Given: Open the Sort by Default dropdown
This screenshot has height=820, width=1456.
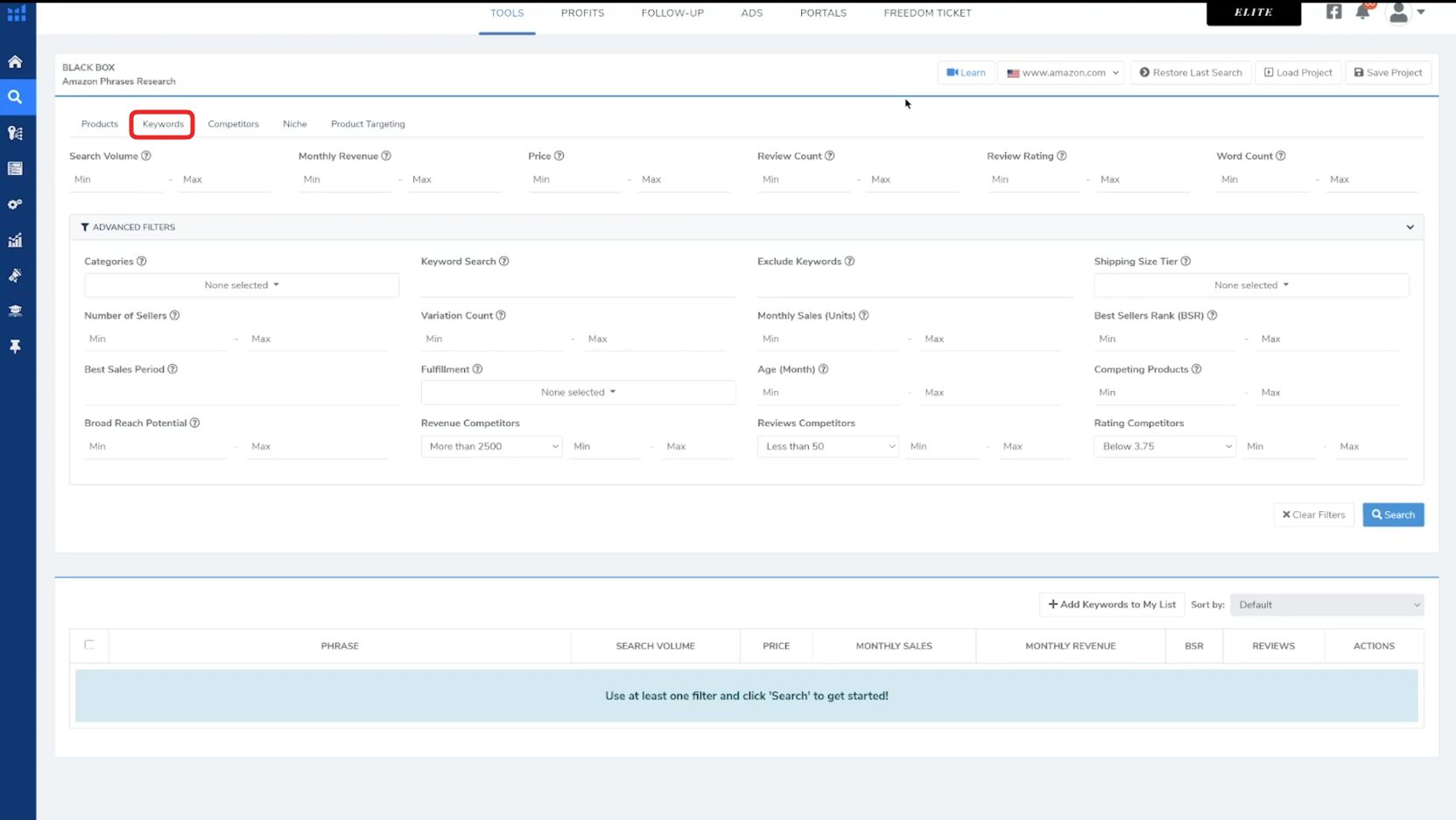Looking at the screenshot, I should 1326,605.
